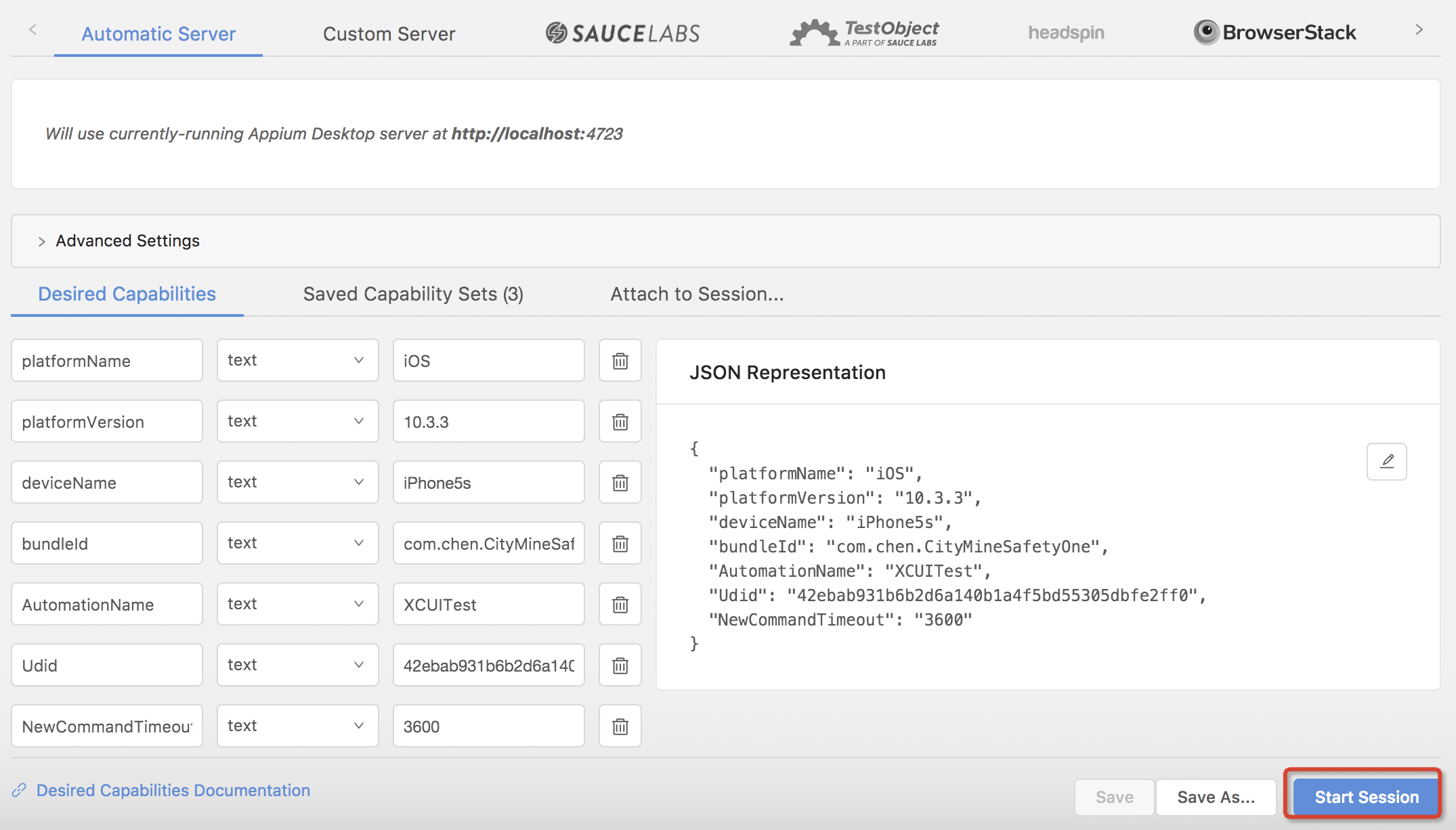Viewport: 1456px width, 830px height.
Task: Edit the XCUITest value field
Action: coord(488,605)
